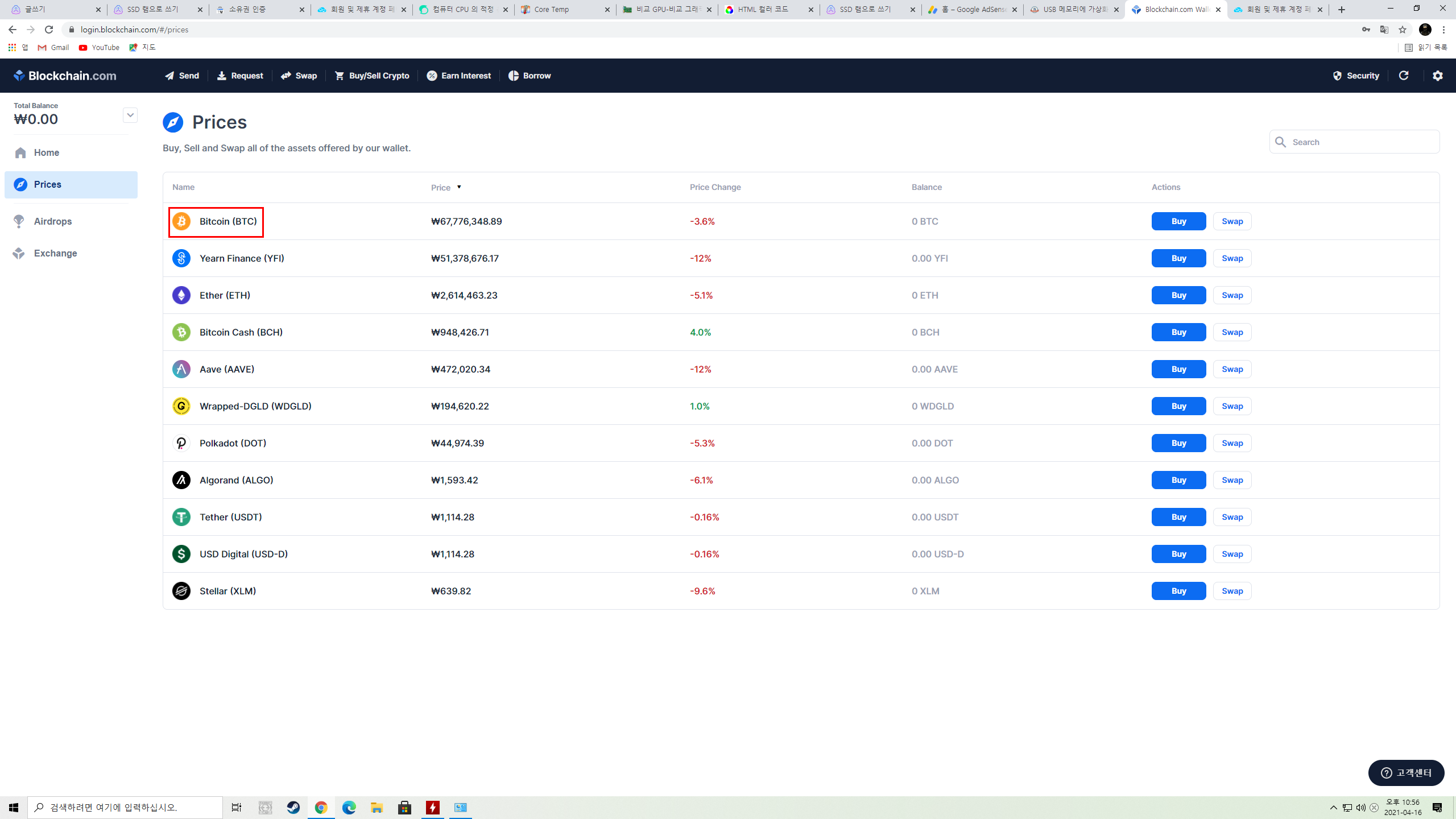Viewport: 1456px width, 819px height.
Task: Click Swap for Stellar (XLM)
Action: 1232,591
